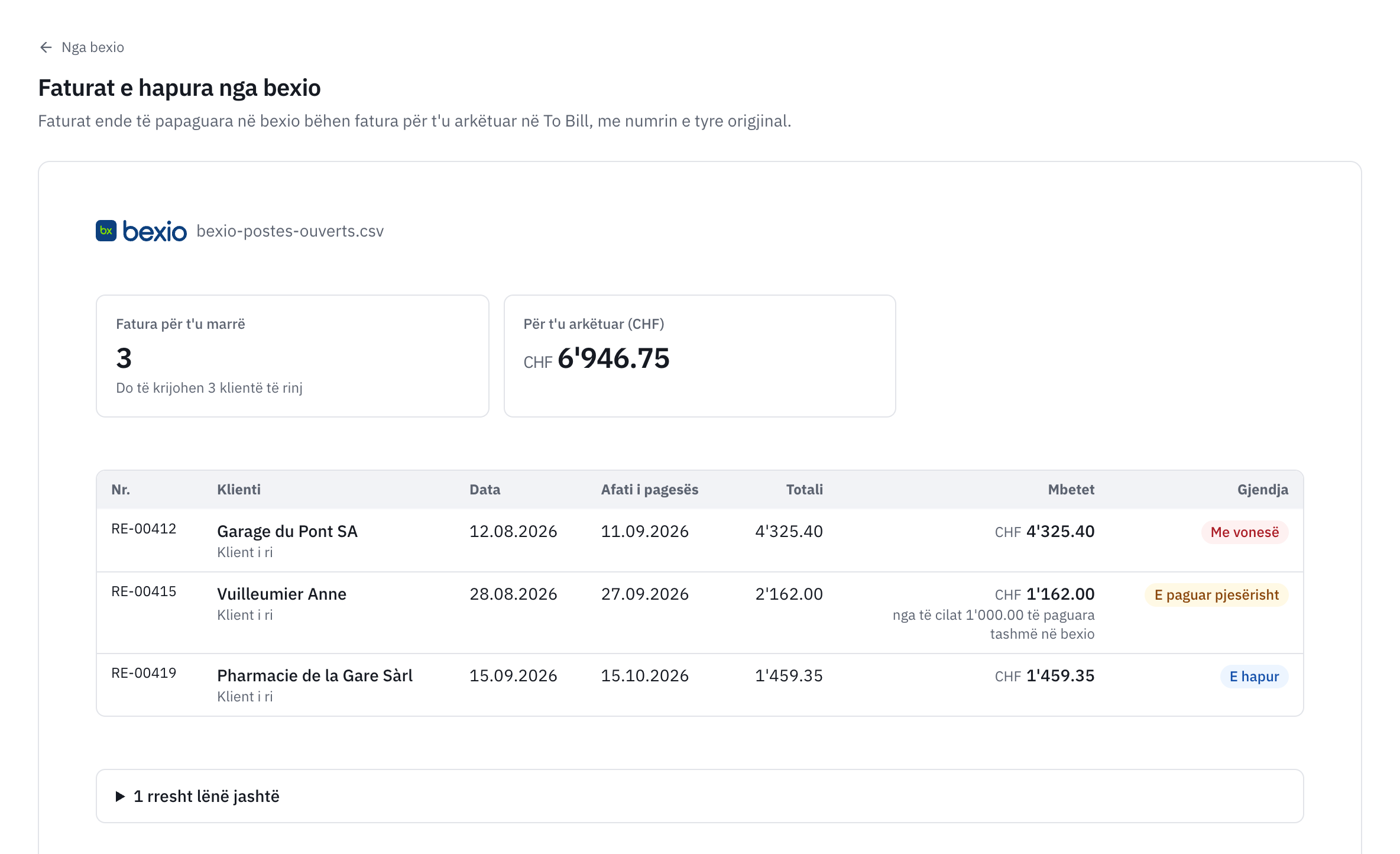Click the Fatura për t'u marrë summary card
The image size is (1400, 854).
pos(293,356)
